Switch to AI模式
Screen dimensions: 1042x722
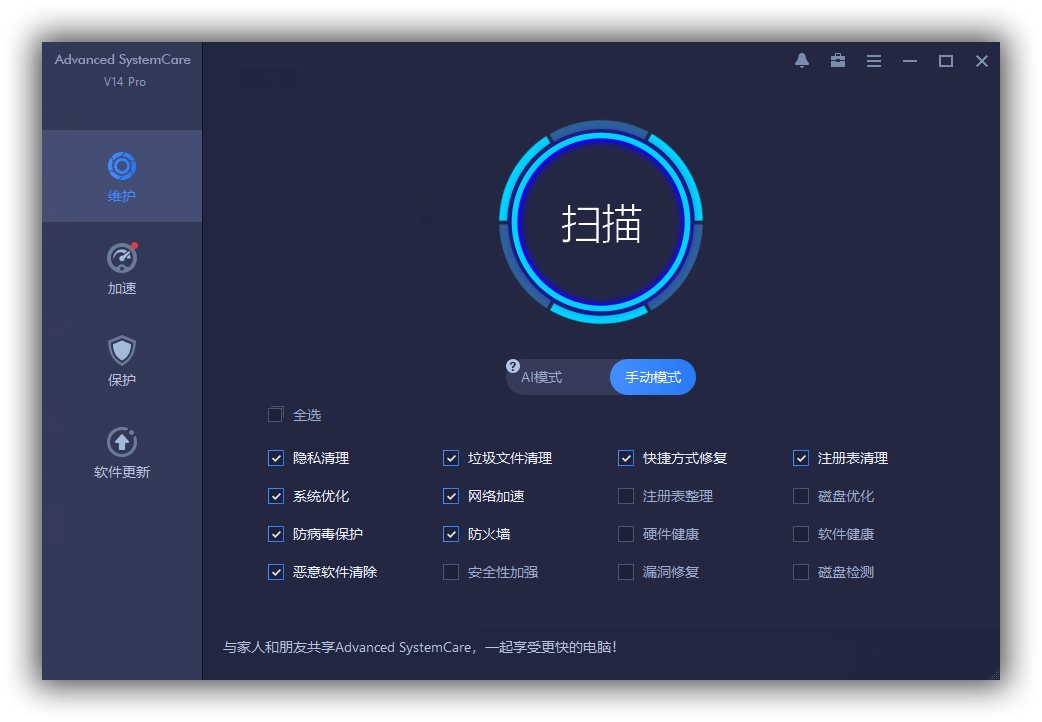click(541, 377)
